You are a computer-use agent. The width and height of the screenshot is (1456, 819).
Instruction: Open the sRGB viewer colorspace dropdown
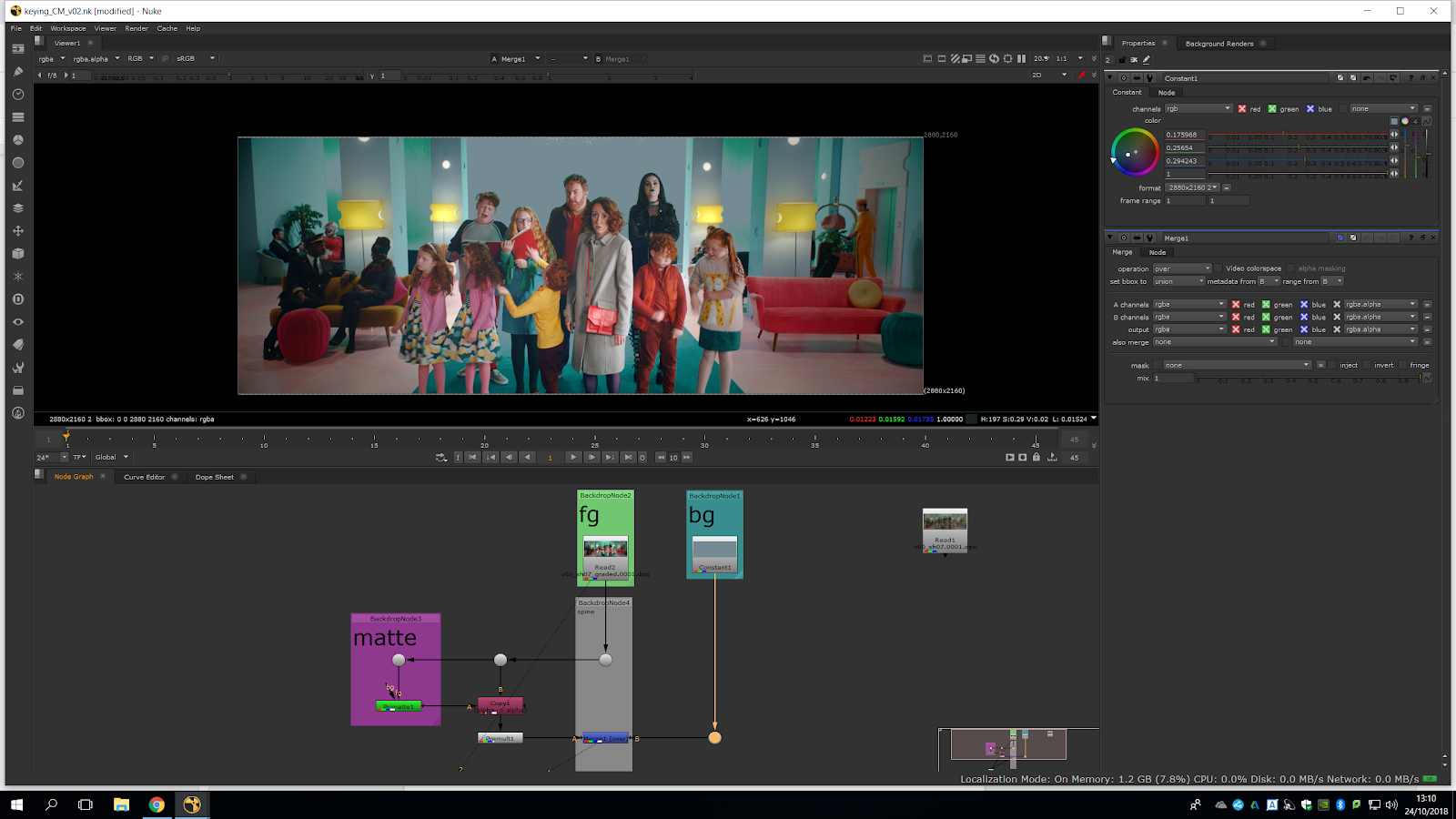click(x=195, y=58)
